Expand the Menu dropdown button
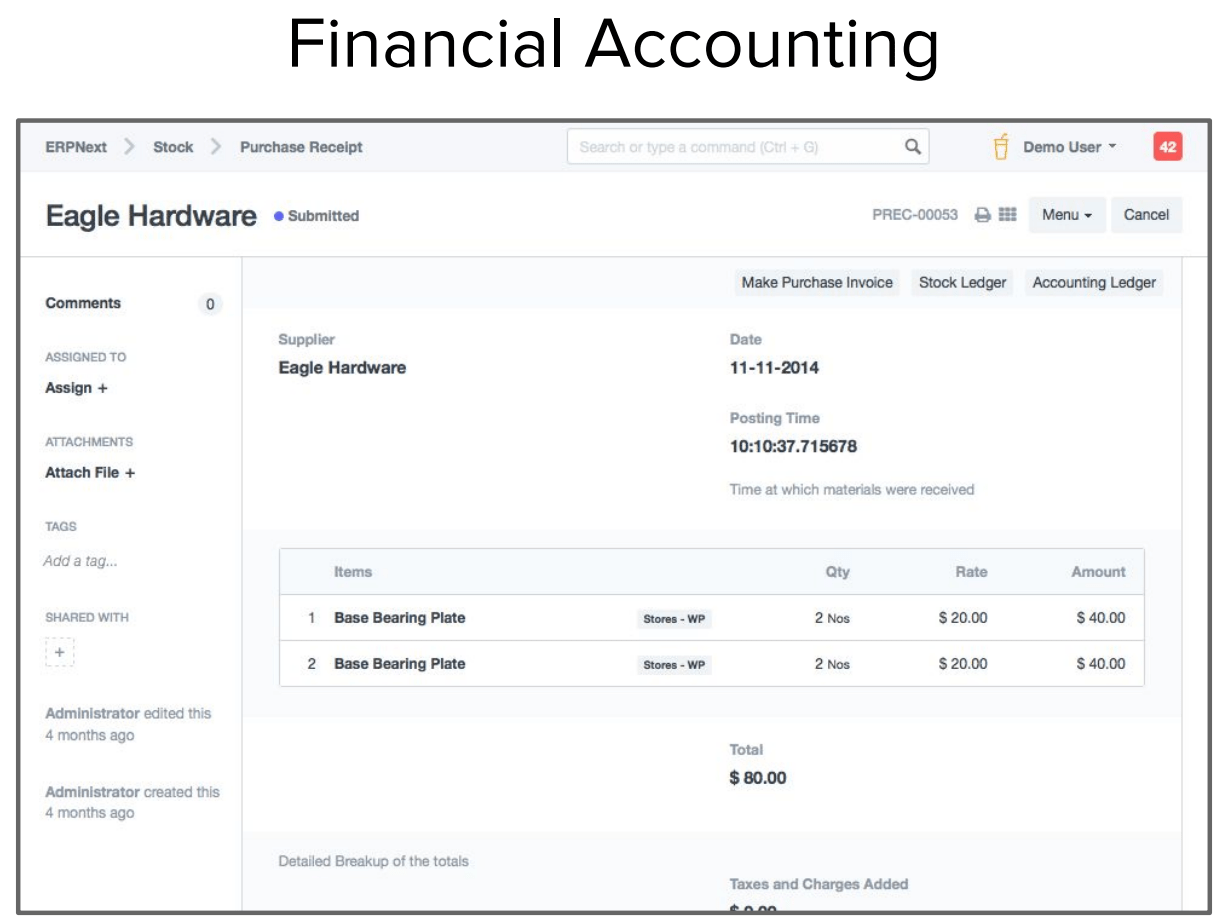This screenshot has height=919, width=1230. click(x=1066, y=215)
